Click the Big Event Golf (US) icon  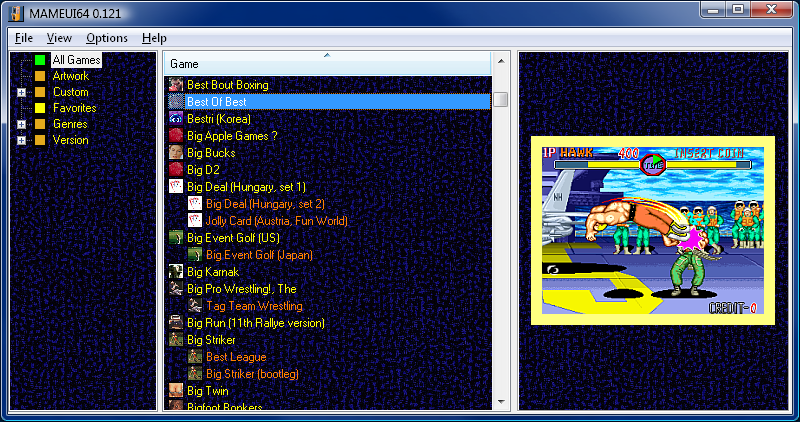pos(176,238)
